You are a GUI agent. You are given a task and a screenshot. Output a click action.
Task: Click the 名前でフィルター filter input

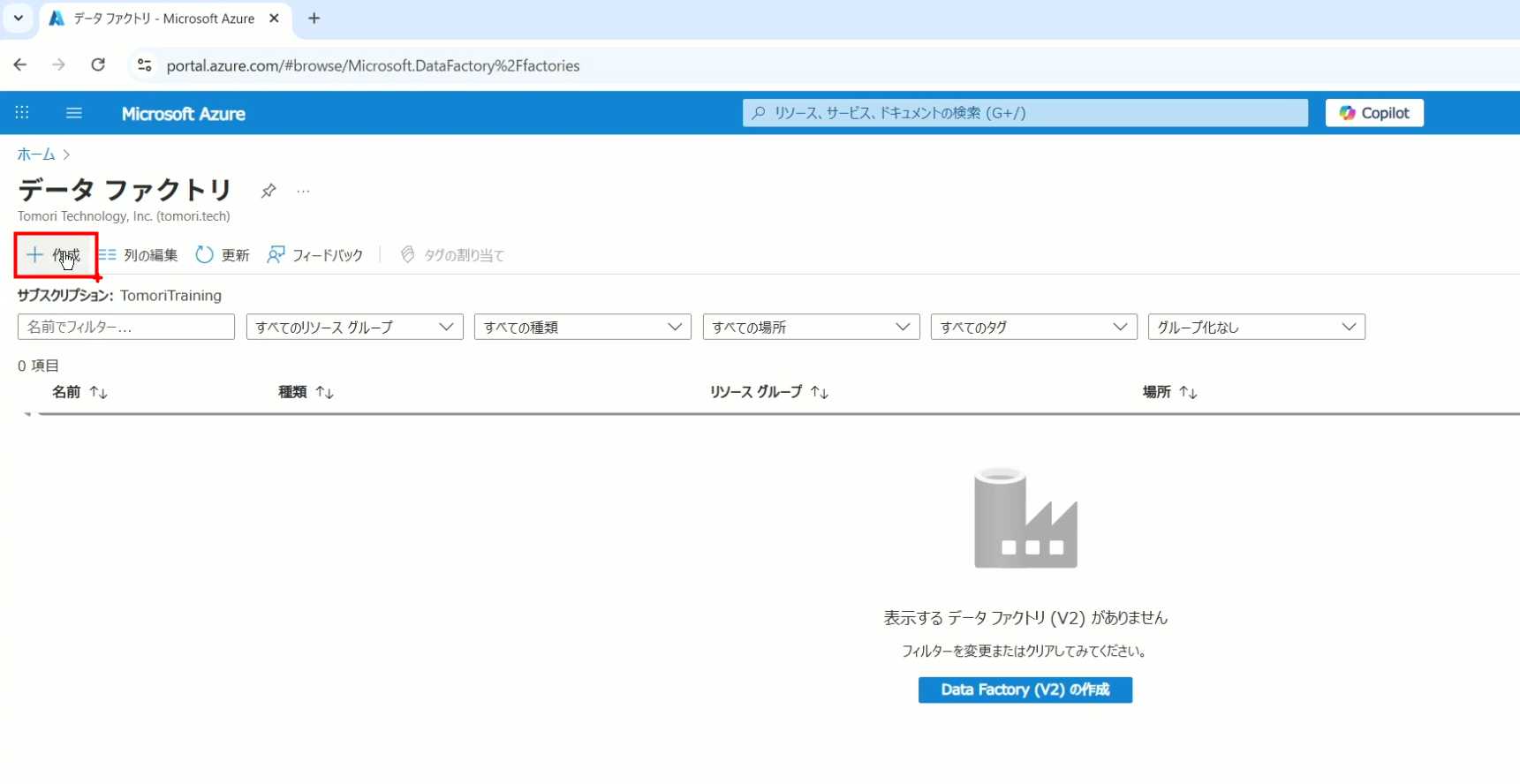tap(125, 328)
